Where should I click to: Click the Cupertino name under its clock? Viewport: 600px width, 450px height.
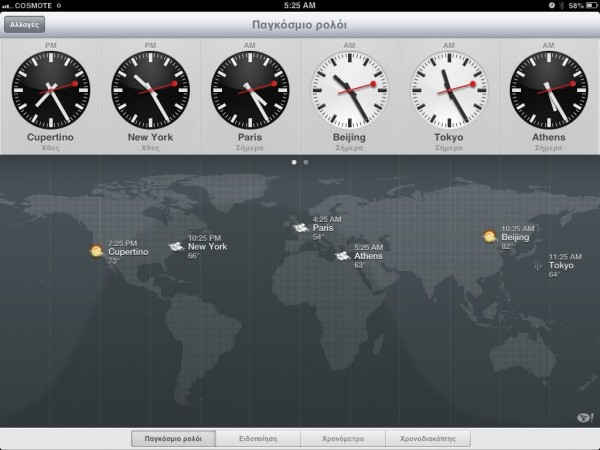50,137
